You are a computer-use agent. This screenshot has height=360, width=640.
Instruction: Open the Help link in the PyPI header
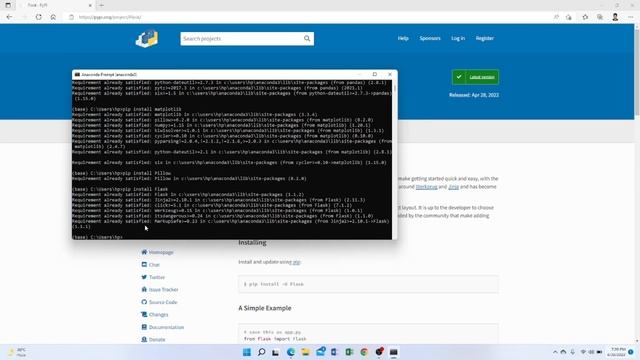[403, 38]
